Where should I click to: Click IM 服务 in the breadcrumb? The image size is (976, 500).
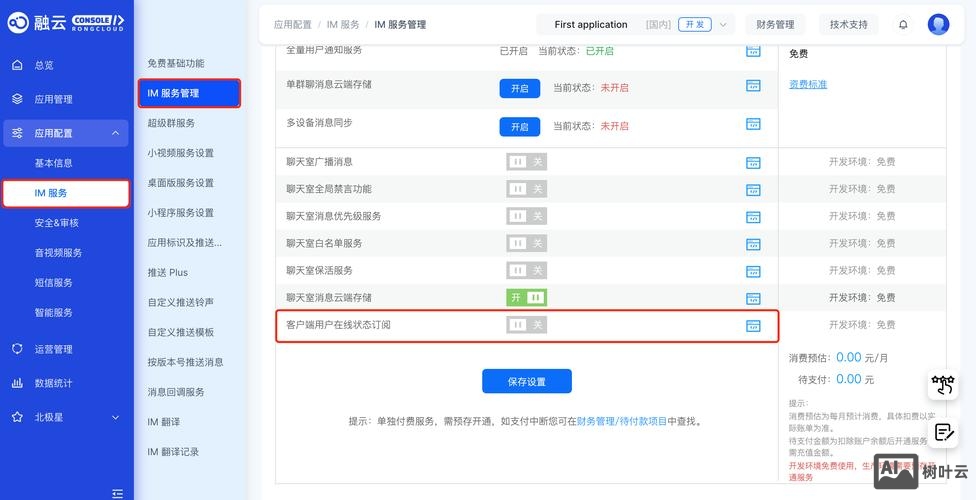tap(343, 25)
